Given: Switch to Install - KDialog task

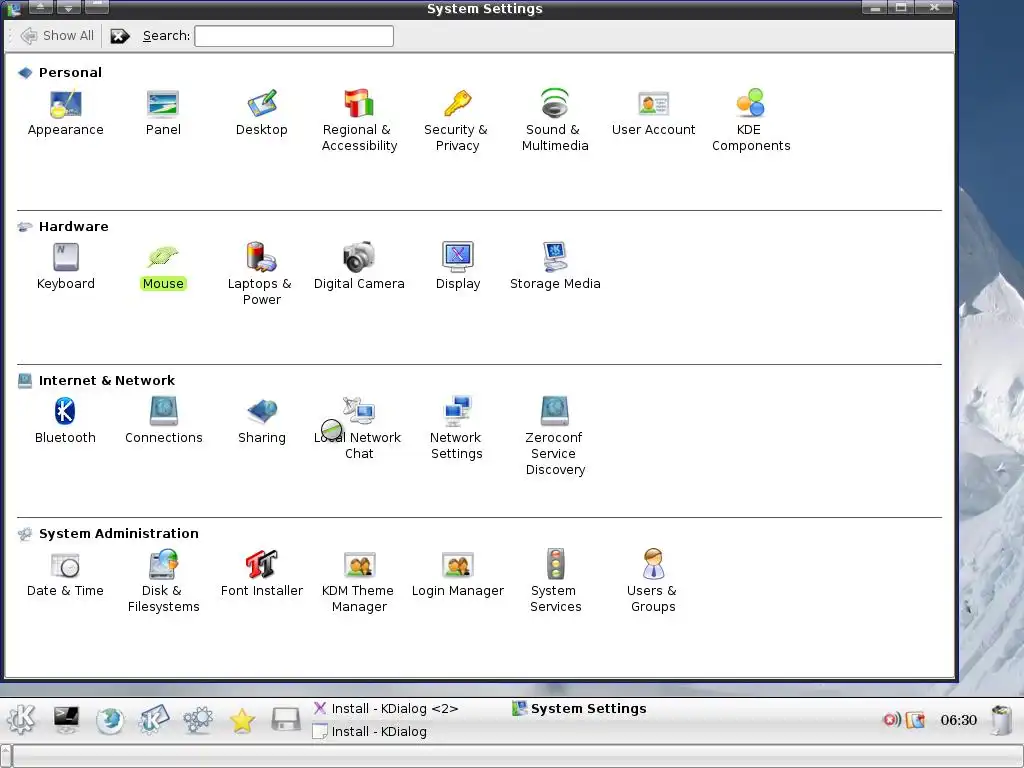Looking at the screenshot, I should click(x=370, y=731).
